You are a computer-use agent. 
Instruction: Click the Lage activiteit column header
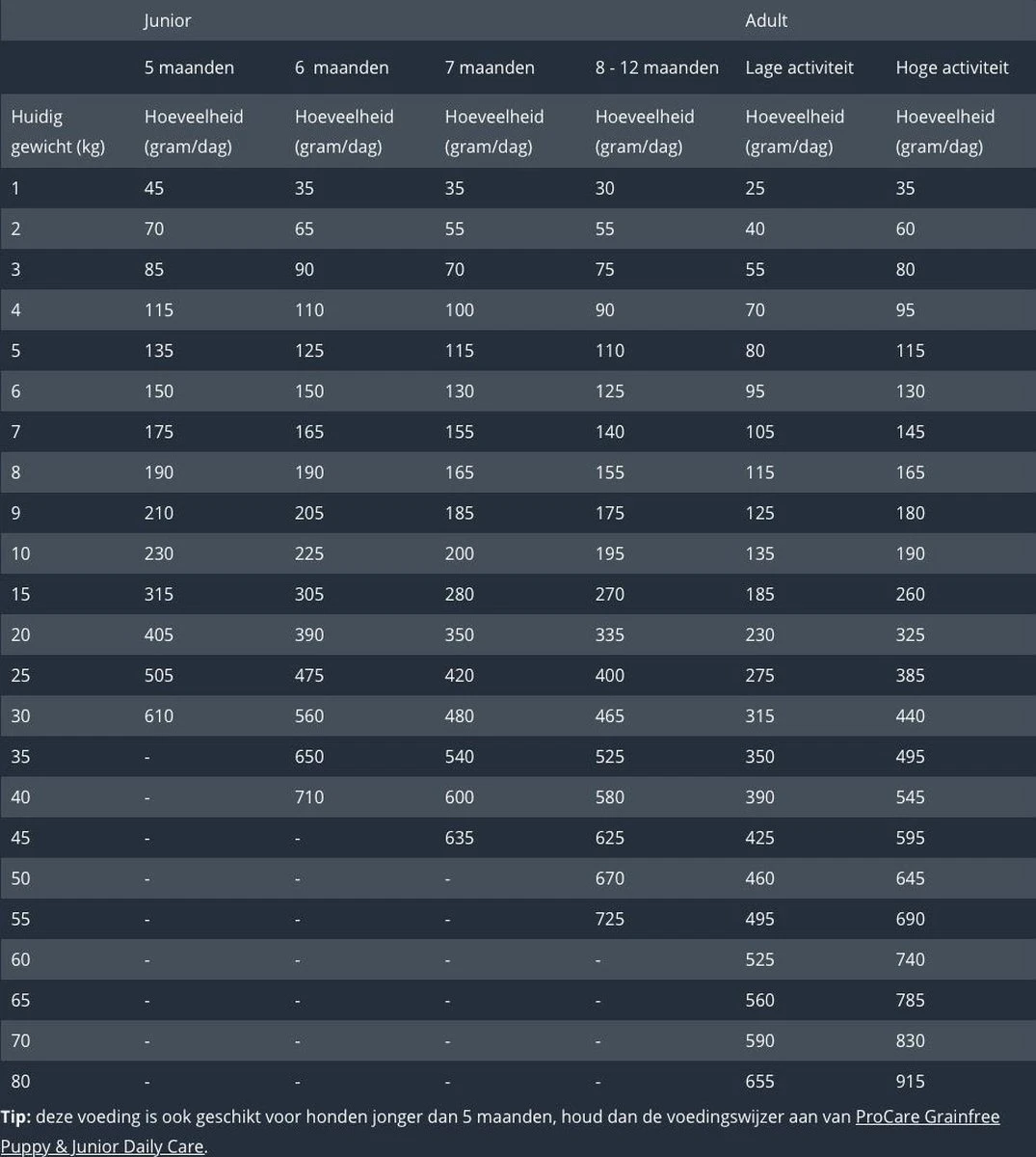pos(799,67)
